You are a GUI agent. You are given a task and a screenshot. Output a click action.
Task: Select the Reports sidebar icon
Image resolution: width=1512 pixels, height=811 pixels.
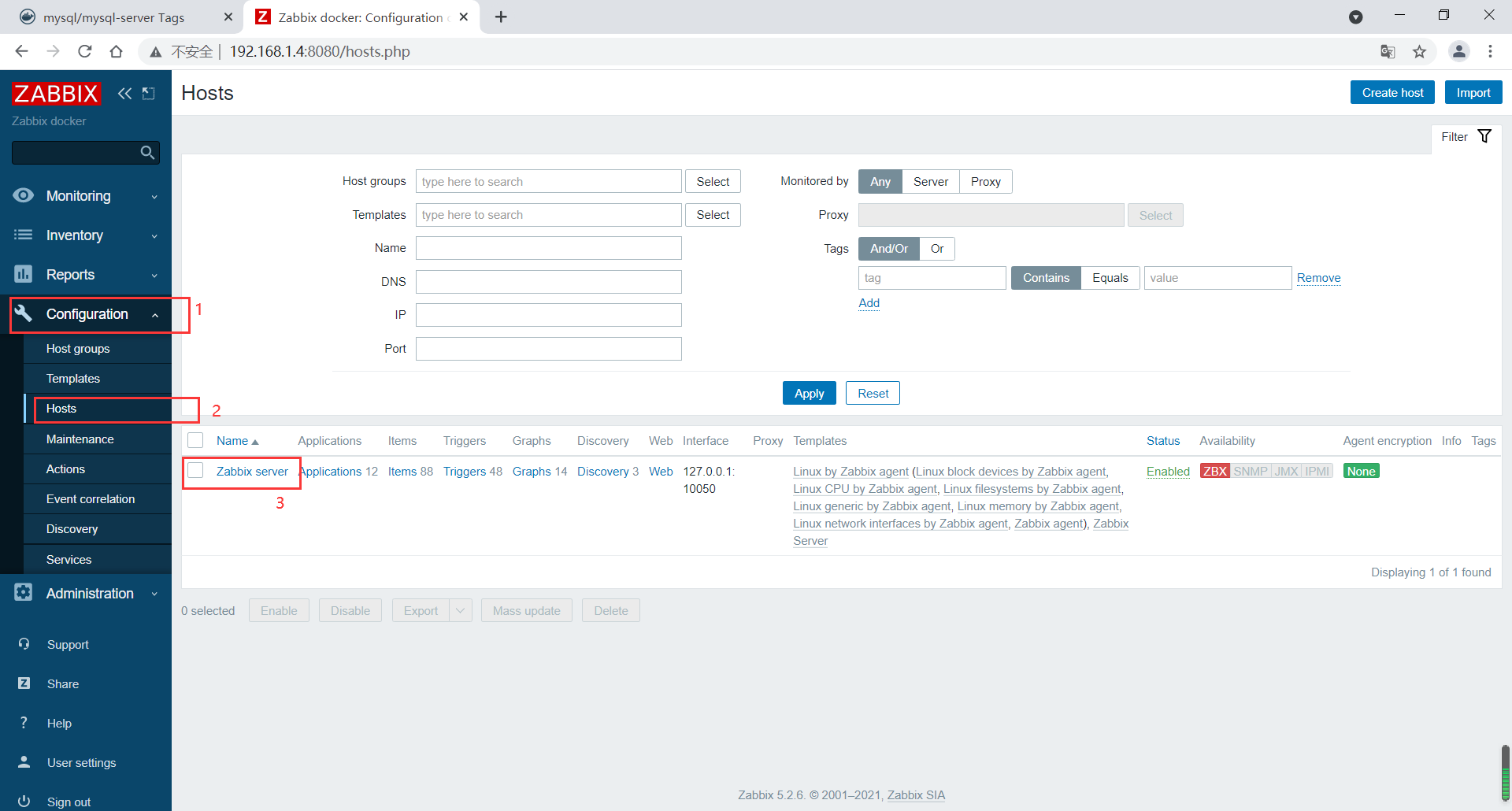click(23, 274)
